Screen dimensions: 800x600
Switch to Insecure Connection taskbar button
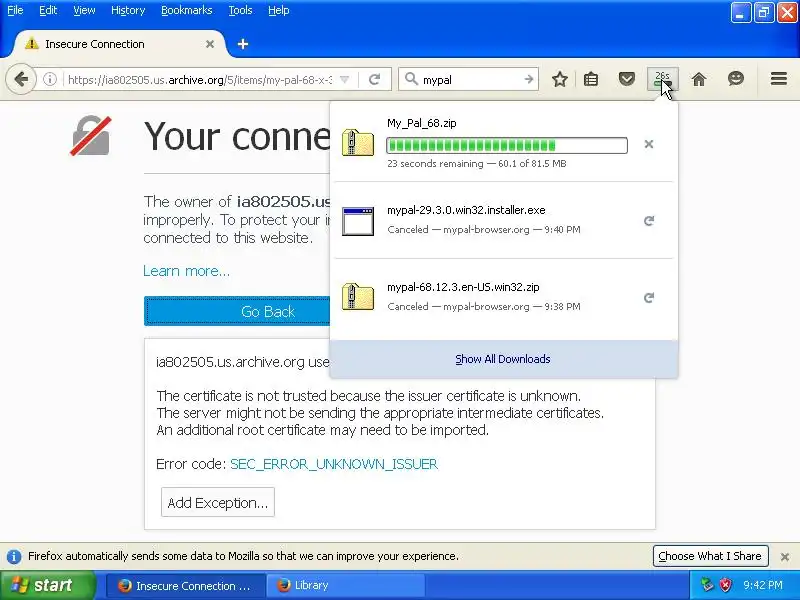186,585
